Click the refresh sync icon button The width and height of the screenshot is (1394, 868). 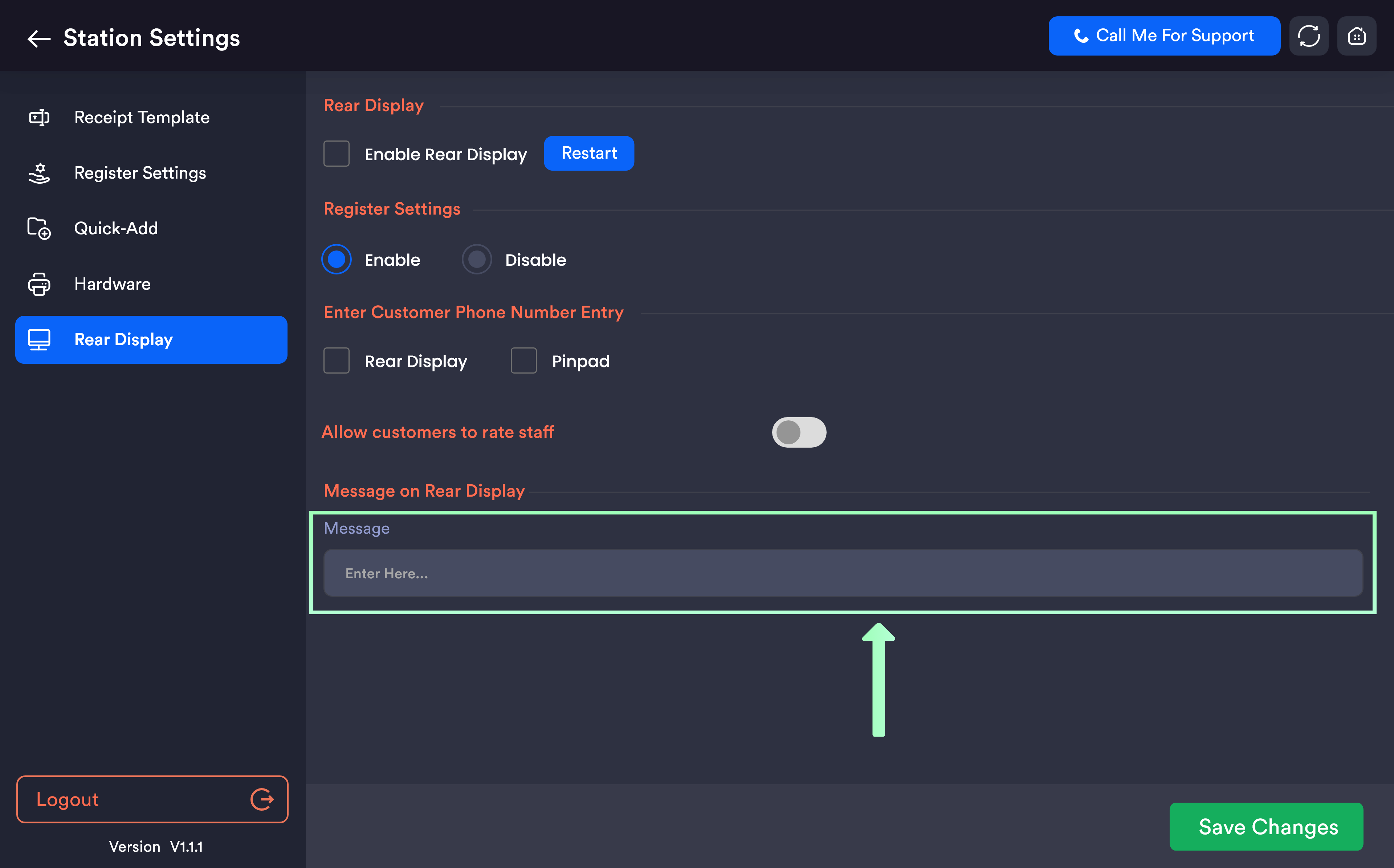(1308, 36)
